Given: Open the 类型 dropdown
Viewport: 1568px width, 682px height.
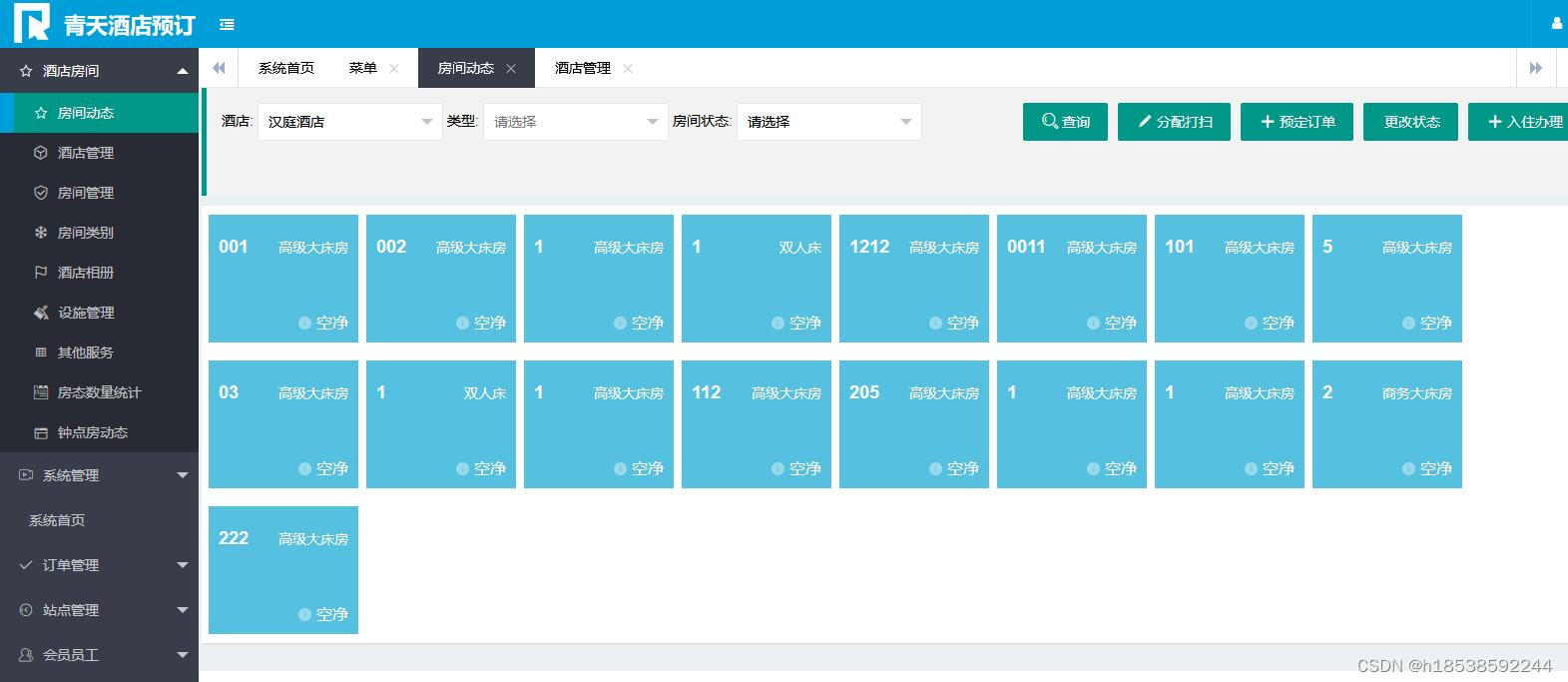Looking at the screenshot, I should pos(576,122).
